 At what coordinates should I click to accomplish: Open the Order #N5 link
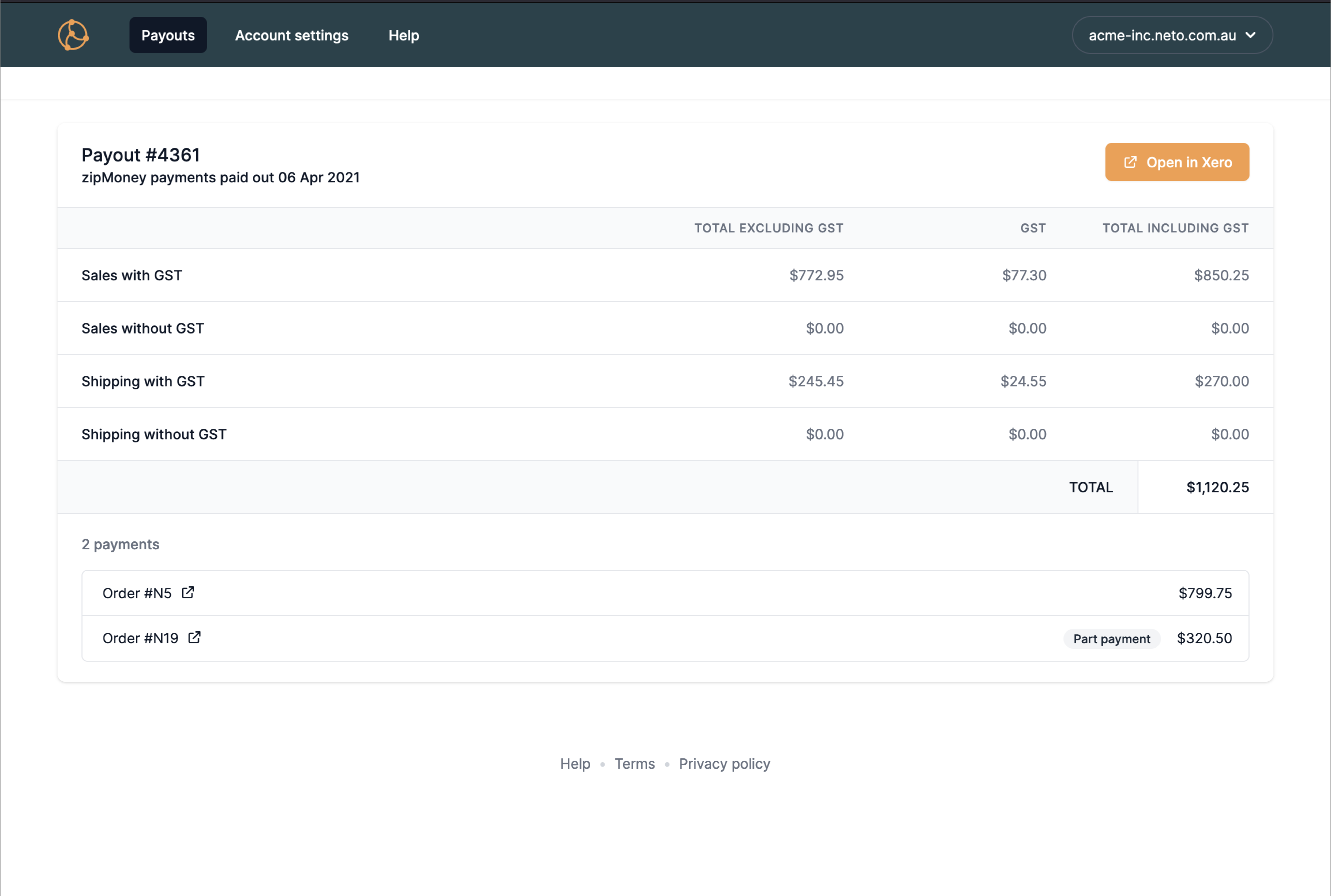(x=137, y=593)
